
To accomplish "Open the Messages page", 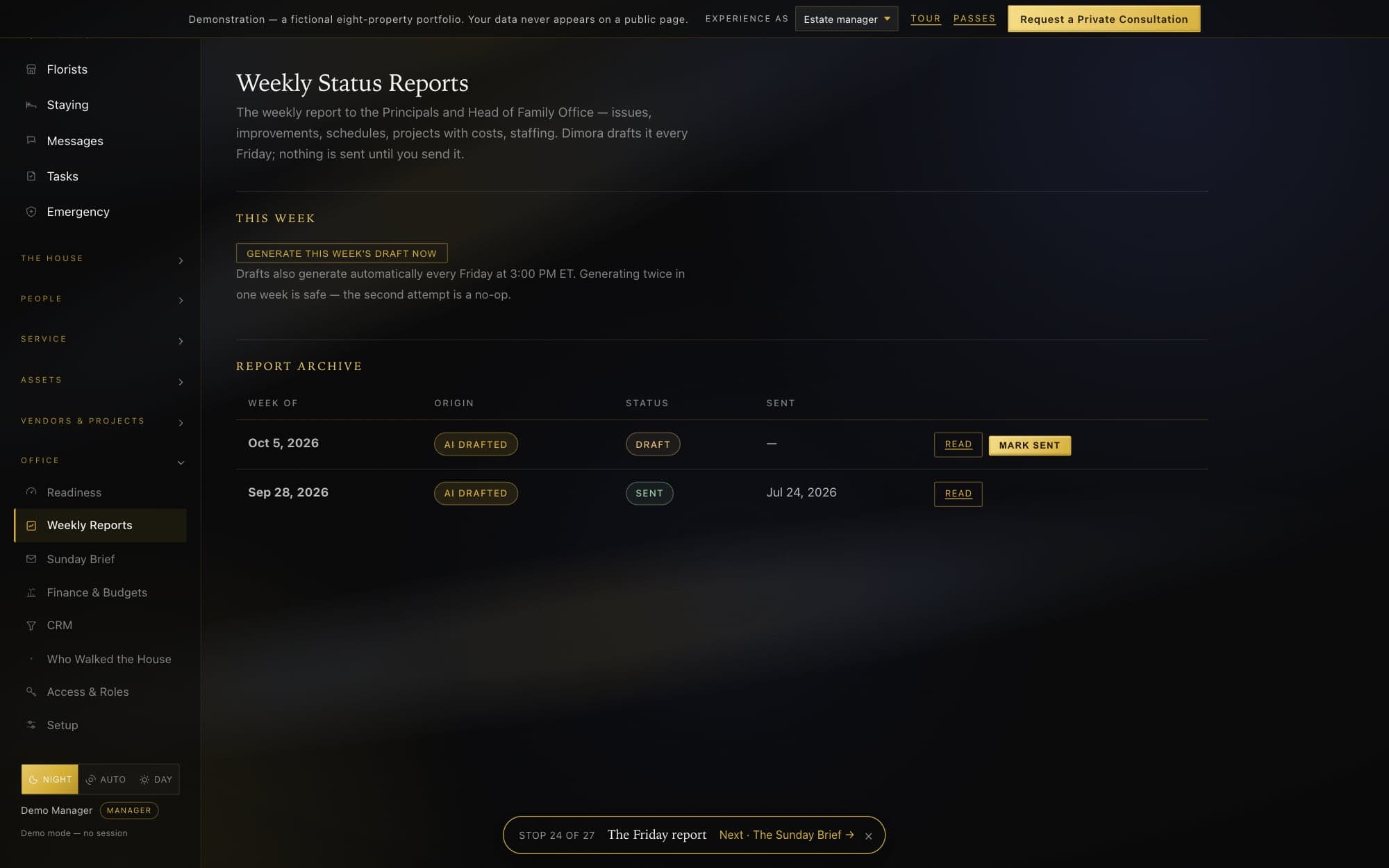I will [101, 140].
